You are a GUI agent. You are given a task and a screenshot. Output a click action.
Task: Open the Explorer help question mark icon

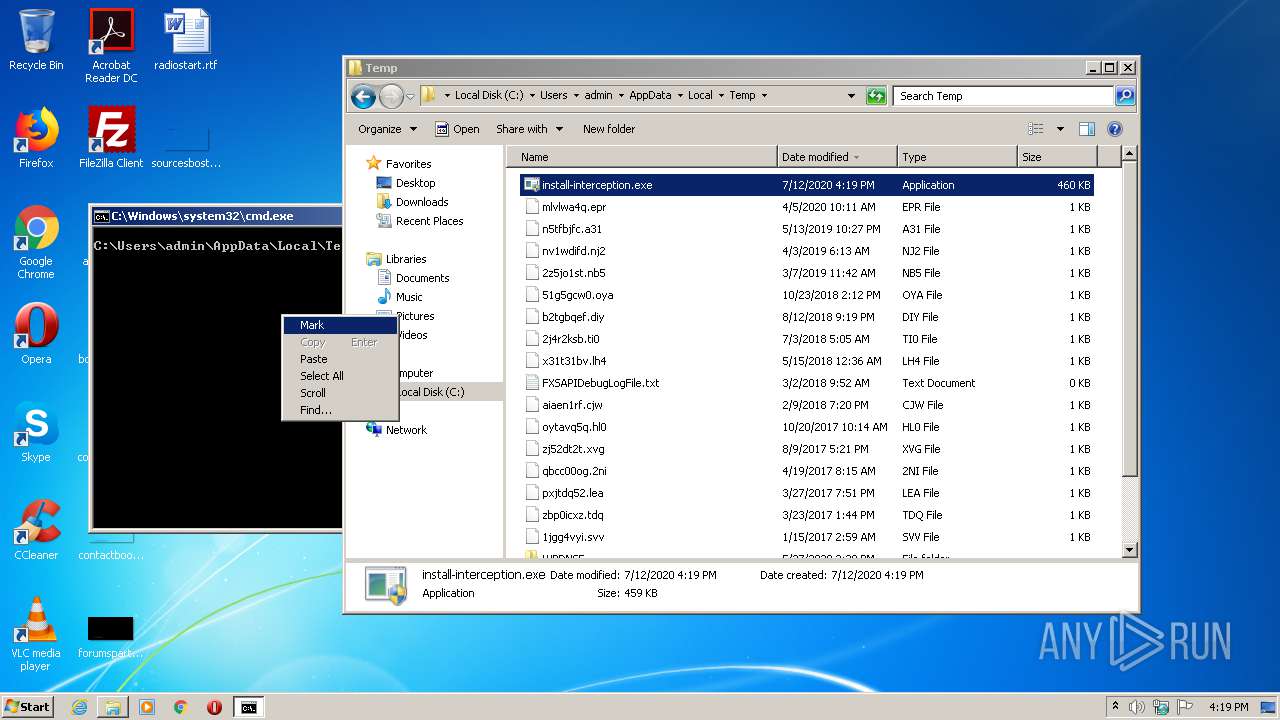click(1115, 129)
